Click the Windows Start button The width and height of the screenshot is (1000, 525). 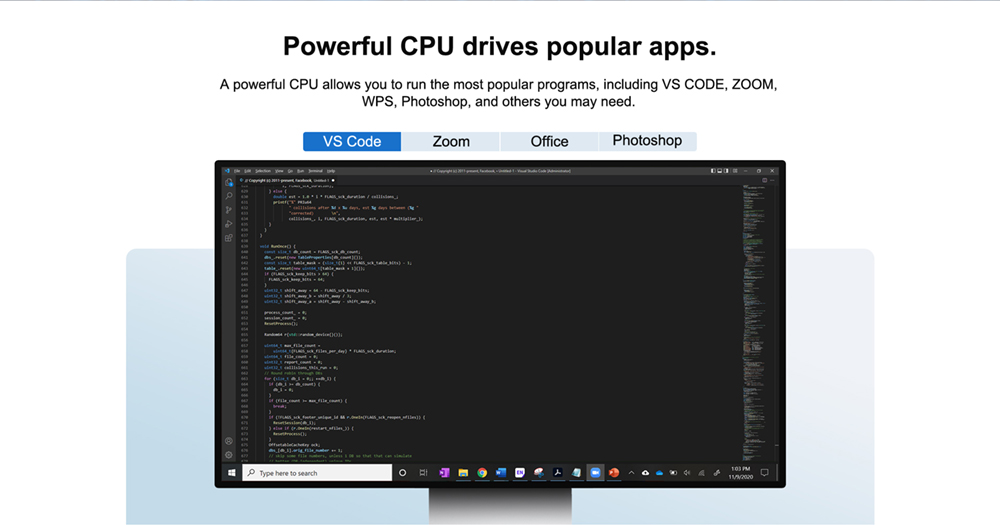231,472
